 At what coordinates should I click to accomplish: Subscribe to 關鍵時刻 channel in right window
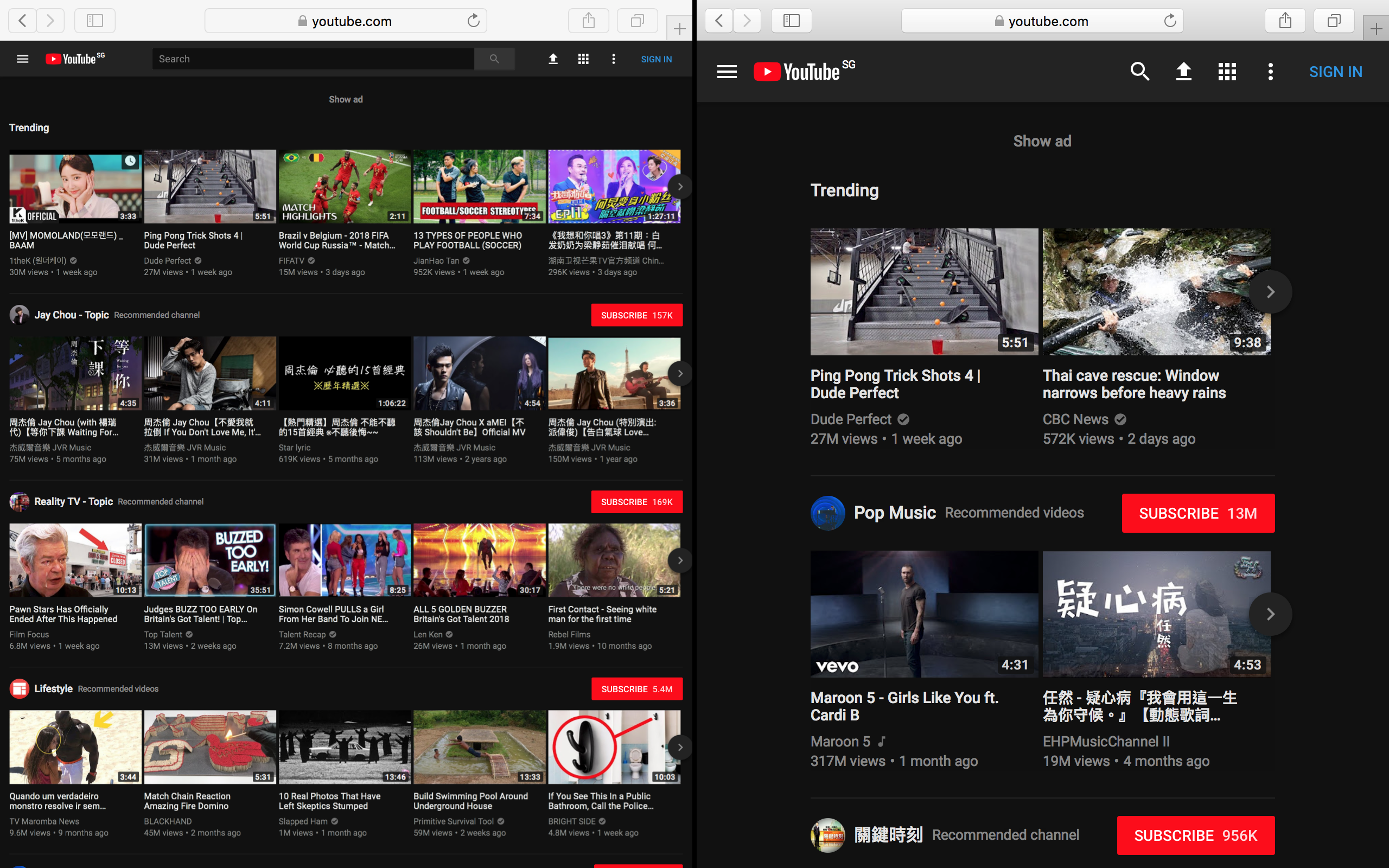pyautogui.click(x=1196, y=835)
